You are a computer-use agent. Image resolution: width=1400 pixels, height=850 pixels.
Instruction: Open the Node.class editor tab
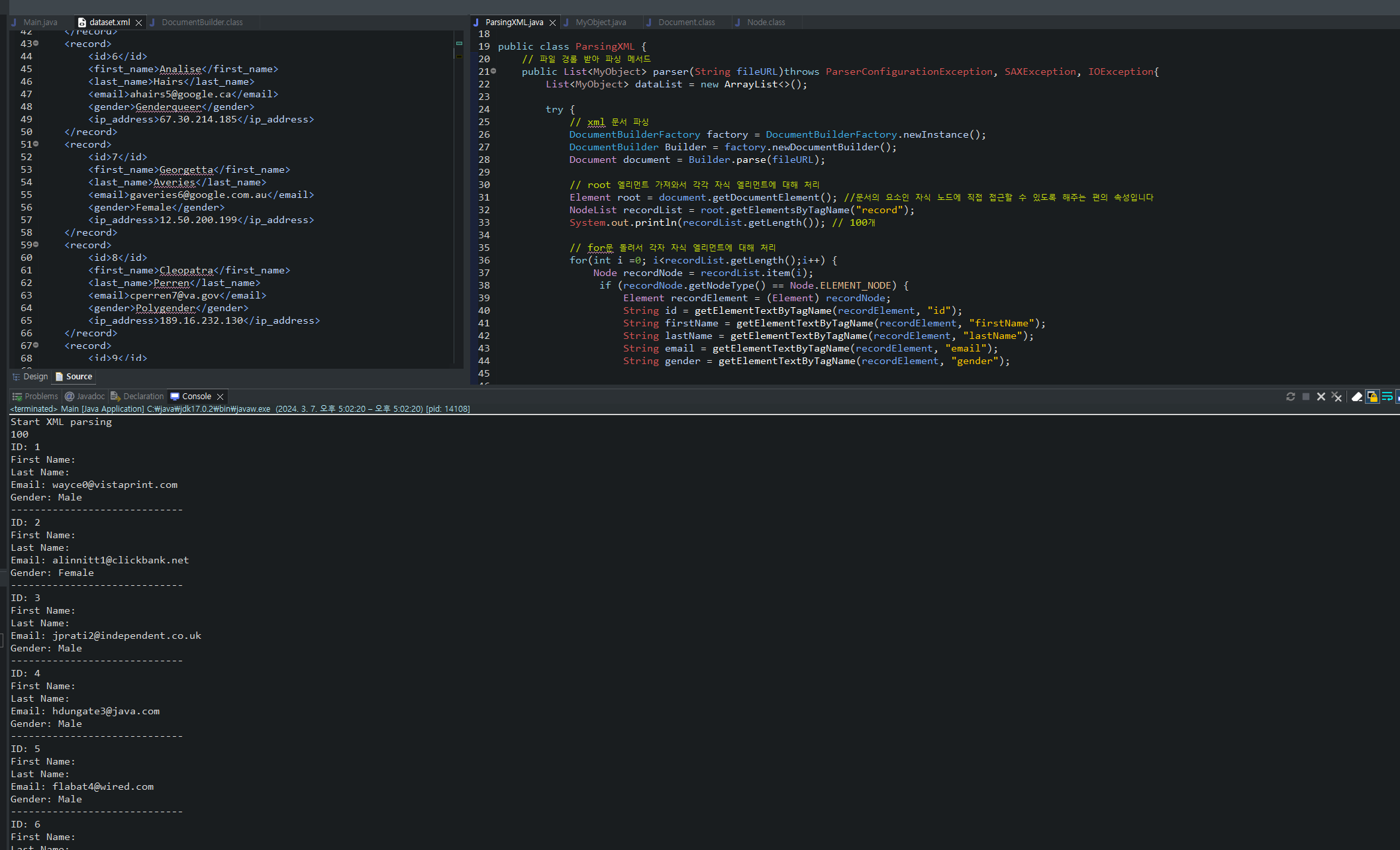pos(766,23)
